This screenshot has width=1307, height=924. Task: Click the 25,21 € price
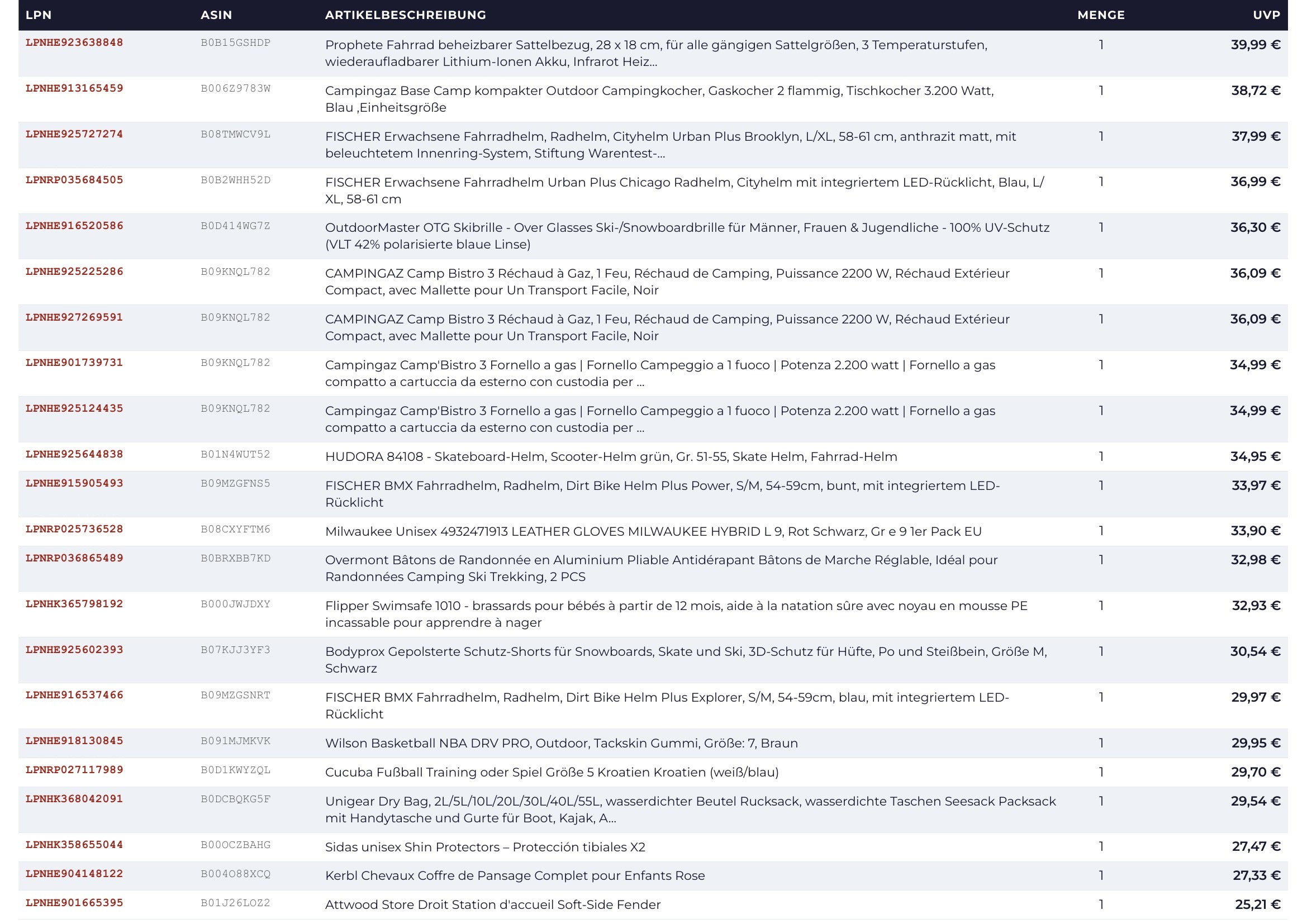[1257, 904]
